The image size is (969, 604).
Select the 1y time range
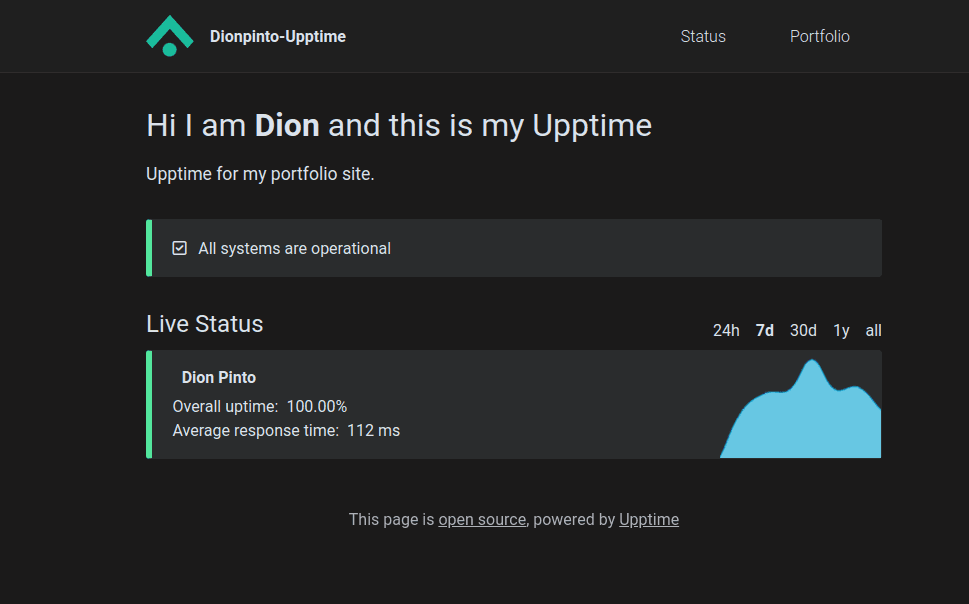(840, 330)
